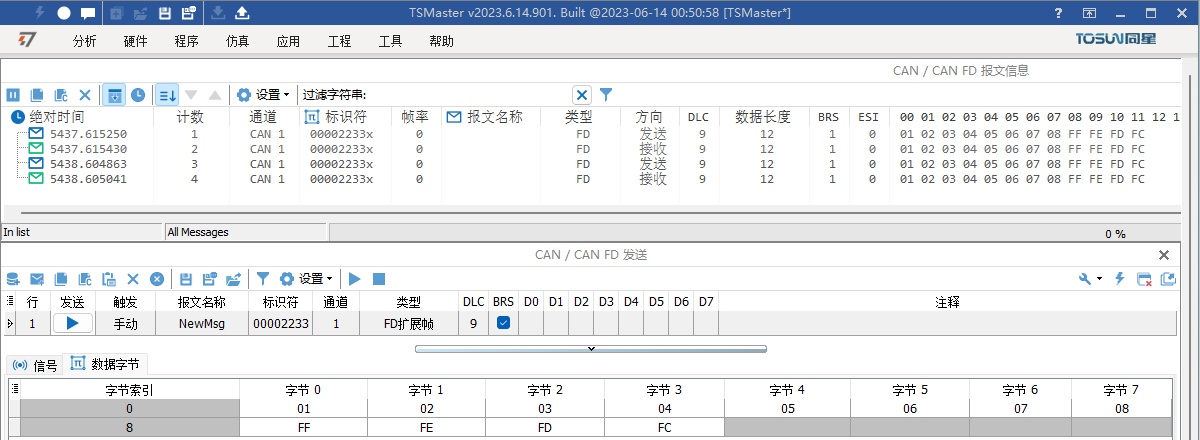Stop transmission with toolbar square icon

379,279
